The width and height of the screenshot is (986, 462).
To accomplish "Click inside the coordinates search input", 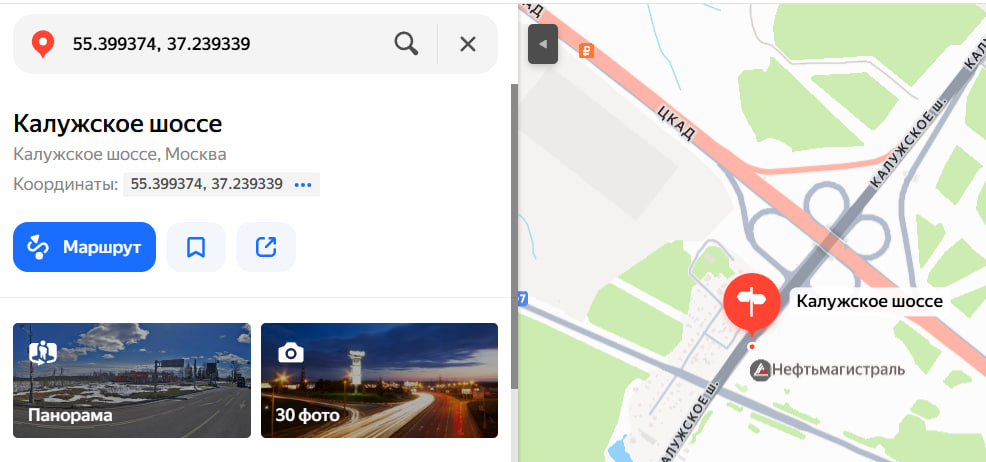I will [226, 44].
